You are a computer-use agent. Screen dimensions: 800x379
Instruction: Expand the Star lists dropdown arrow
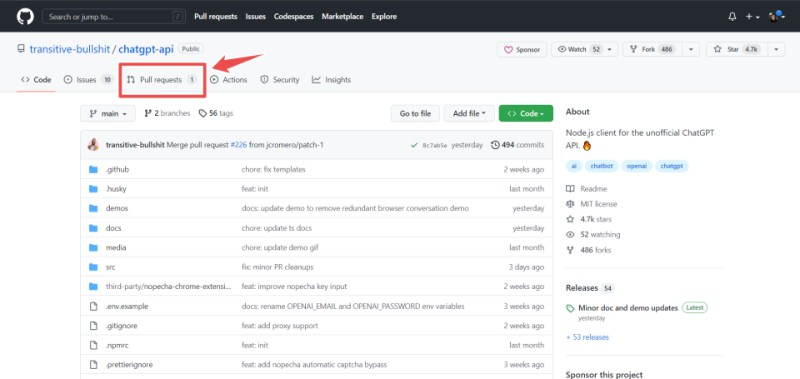point(776,49)
